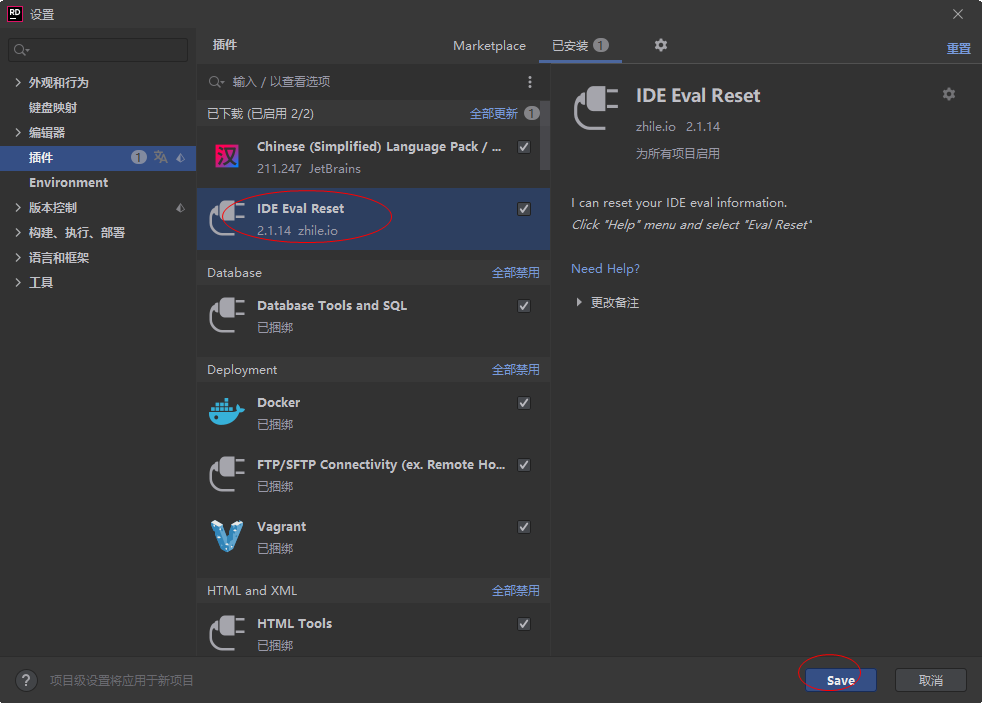Open the 为所有项目启用 dropdown
982x703 pixels.
(678, 153)
